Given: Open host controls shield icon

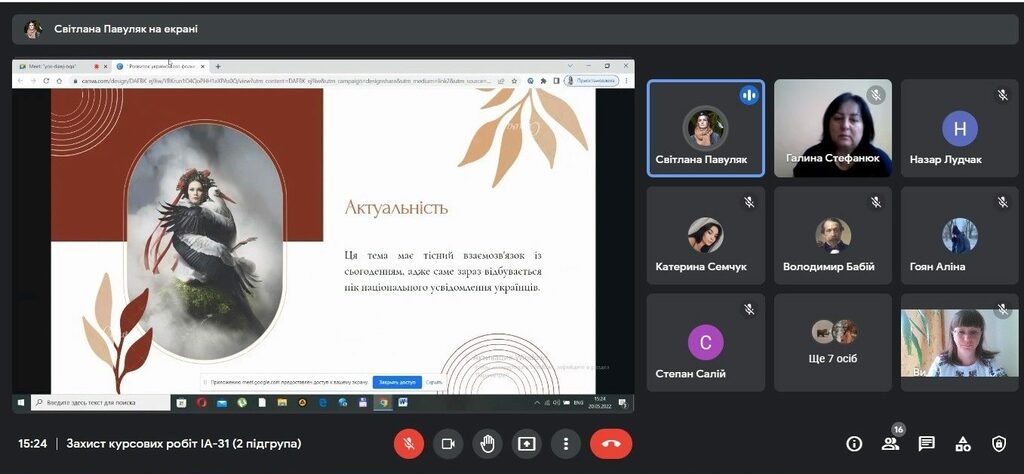Looking at the screenshot, I should click(x=998, y=444).
